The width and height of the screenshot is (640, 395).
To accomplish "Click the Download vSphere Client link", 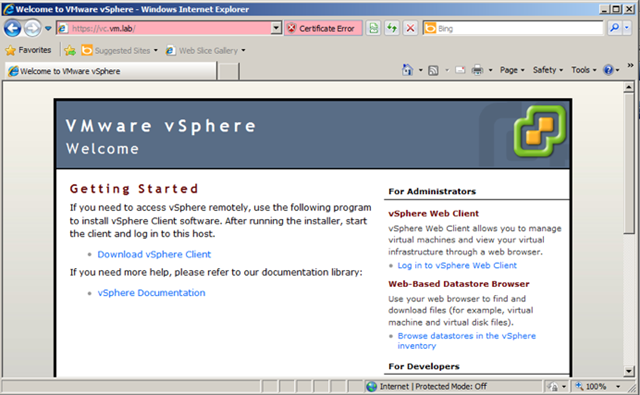I will coord(154,254).
